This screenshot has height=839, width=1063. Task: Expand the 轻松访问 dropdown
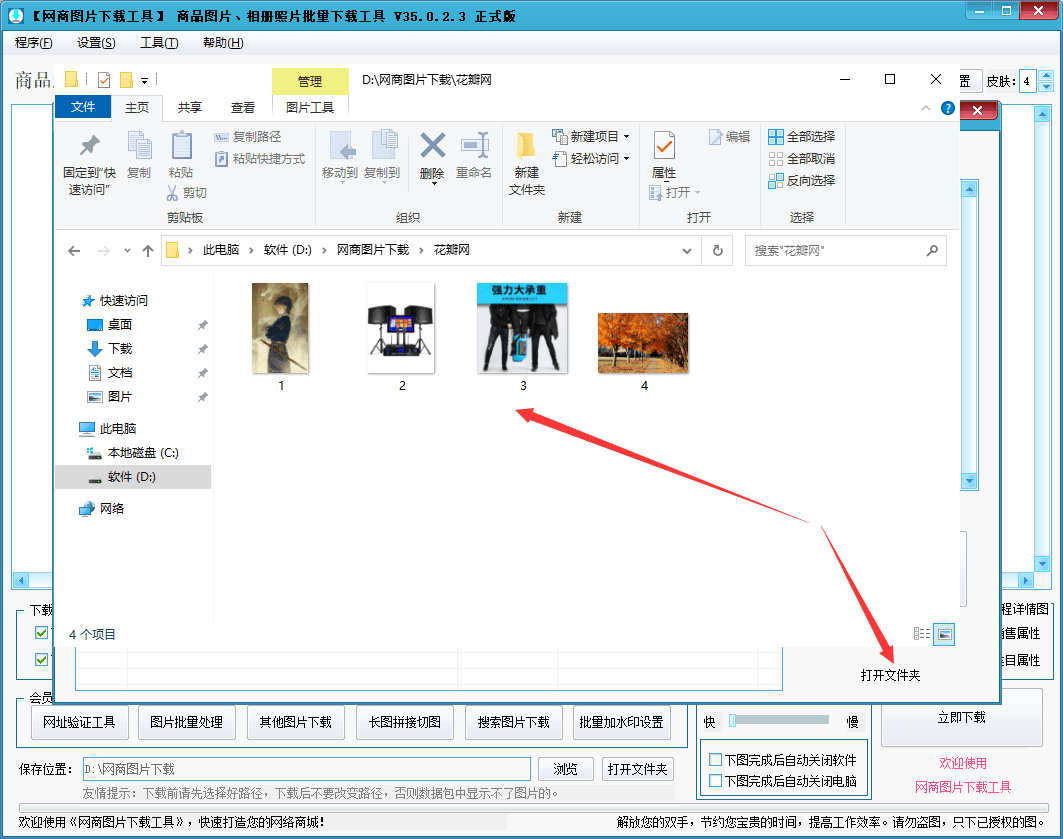point(626,159)
